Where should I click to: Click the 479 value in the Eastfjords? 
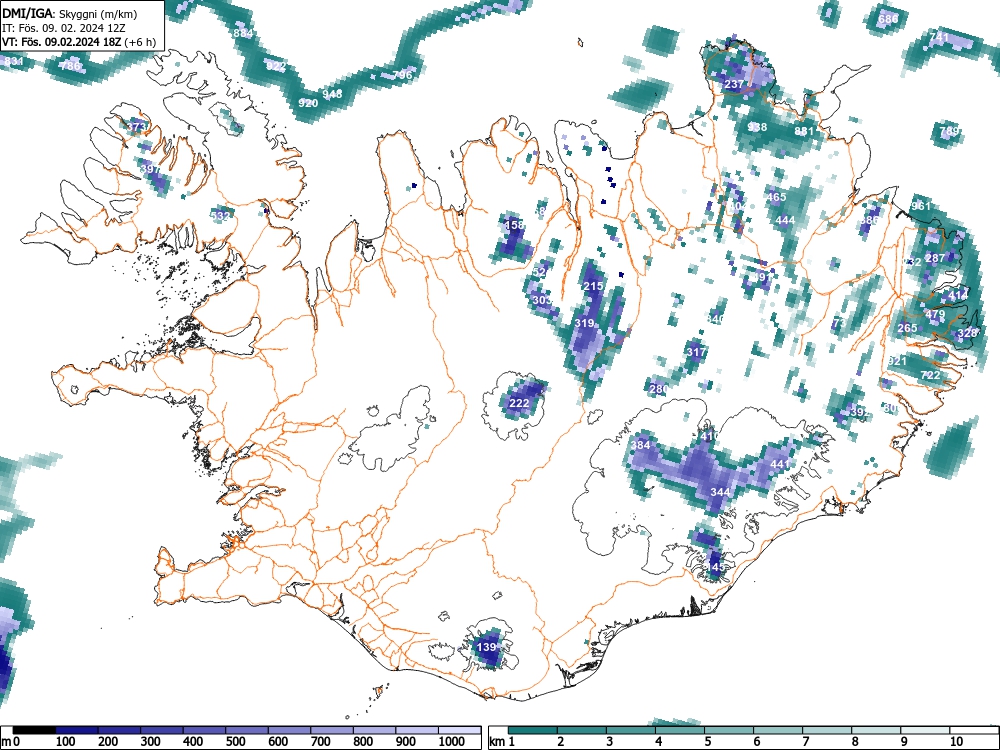pyautogui.click(x=935, y=314)
